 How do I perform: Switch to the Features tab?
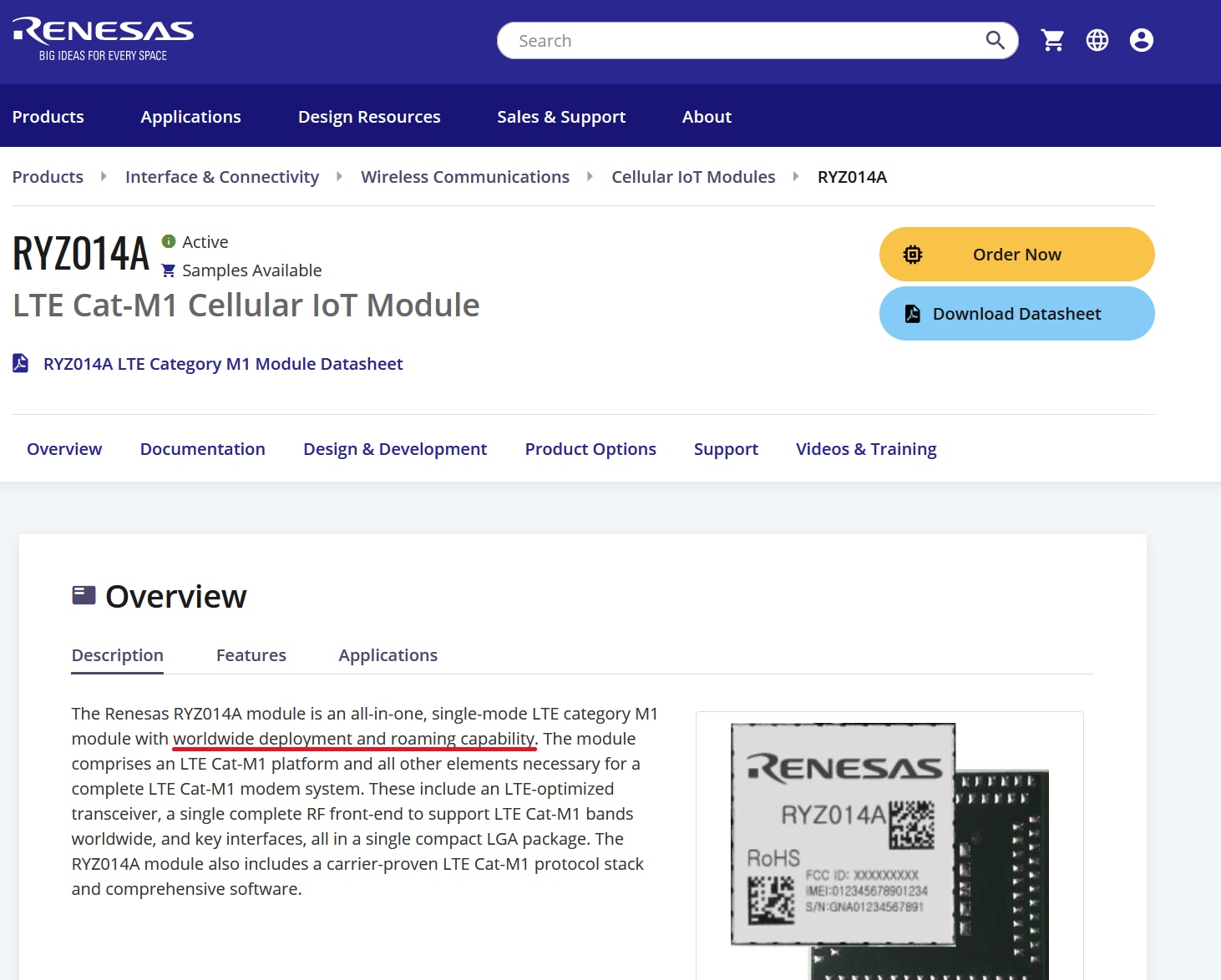251,655
